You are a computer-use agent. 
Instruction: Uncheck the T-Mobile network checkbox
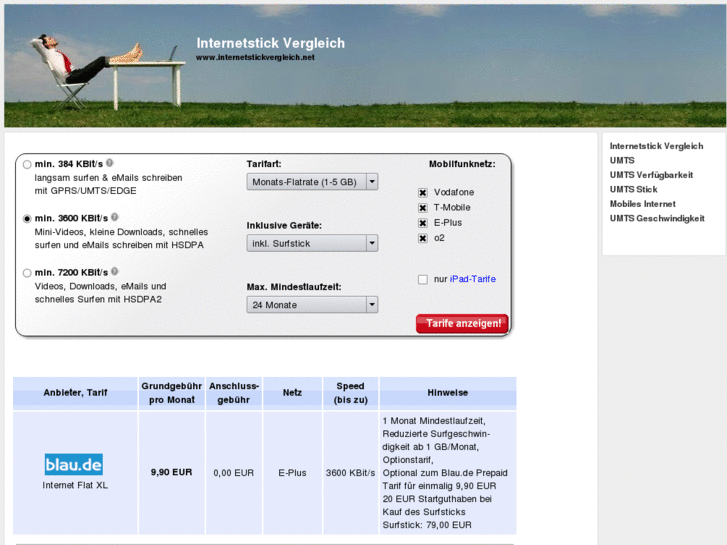(423, 207)
